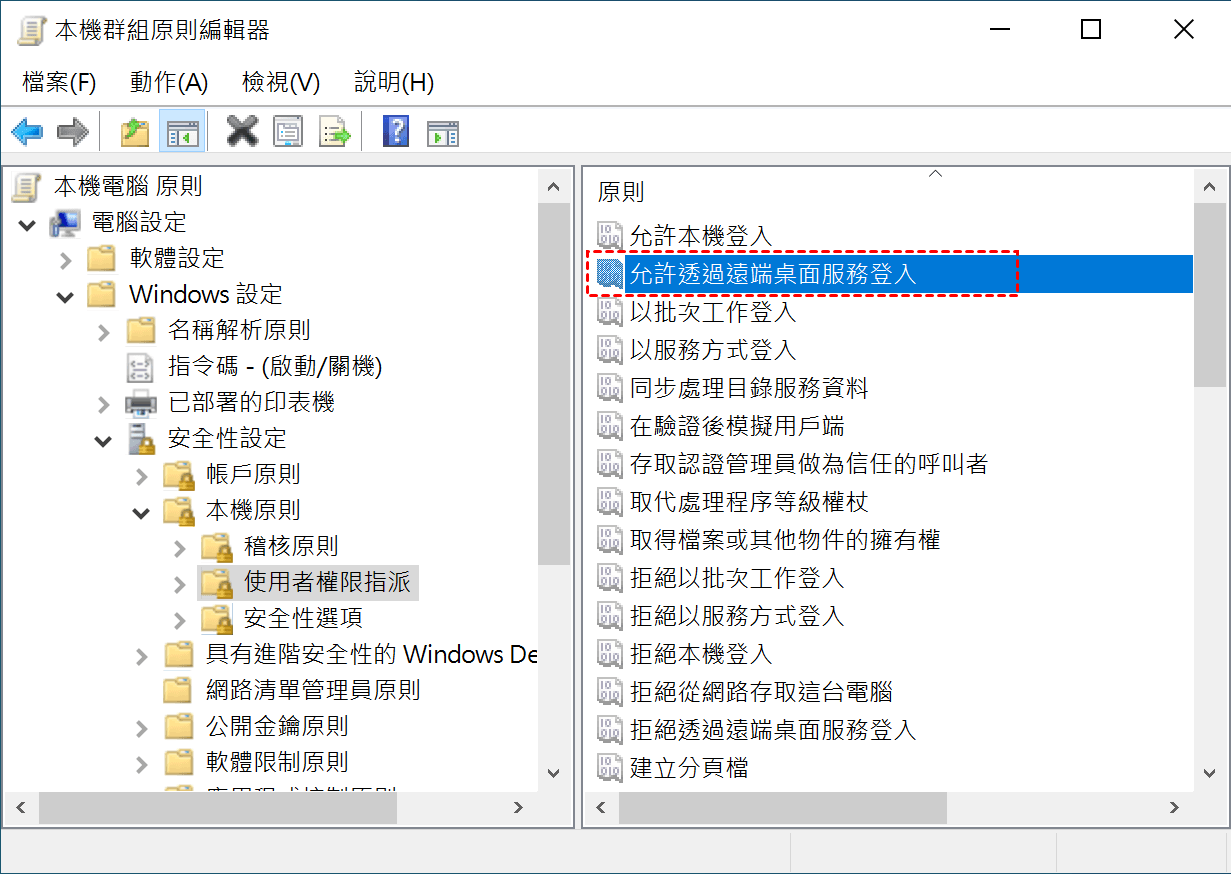Click the Forward arrow toolbar icon

[x=73, y=131]
